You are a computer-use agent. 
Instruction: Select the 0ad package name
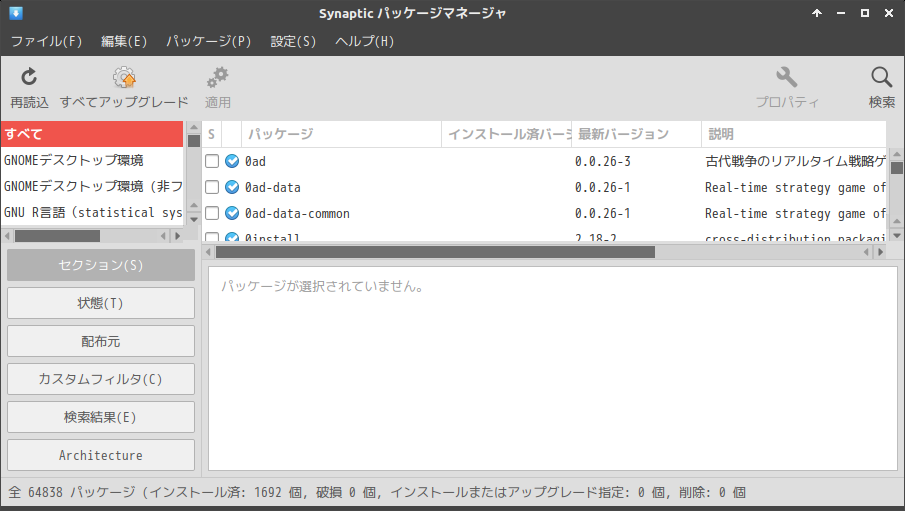tap(255, 161)
